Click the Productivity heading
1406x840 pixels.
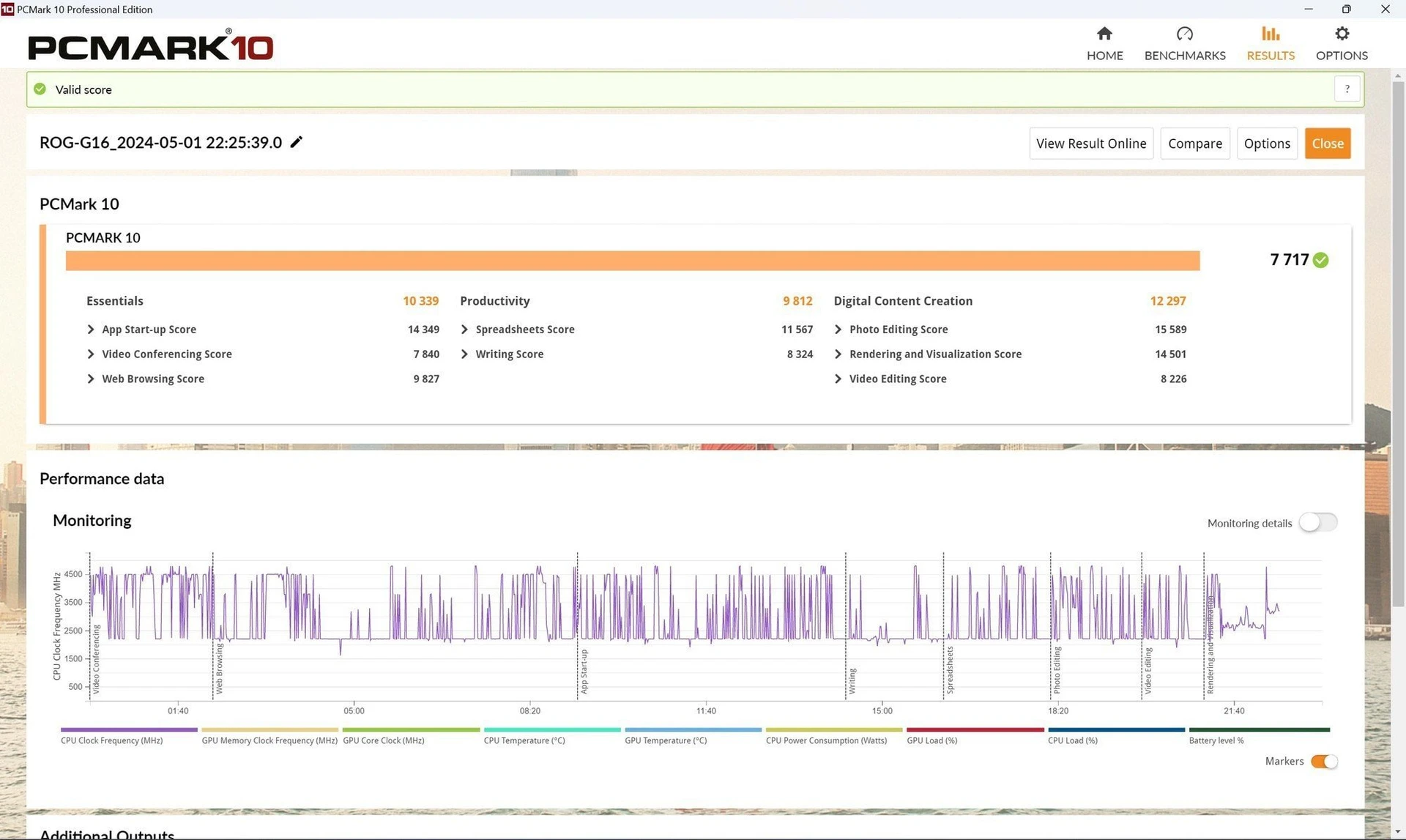click(x=495, y=301)
